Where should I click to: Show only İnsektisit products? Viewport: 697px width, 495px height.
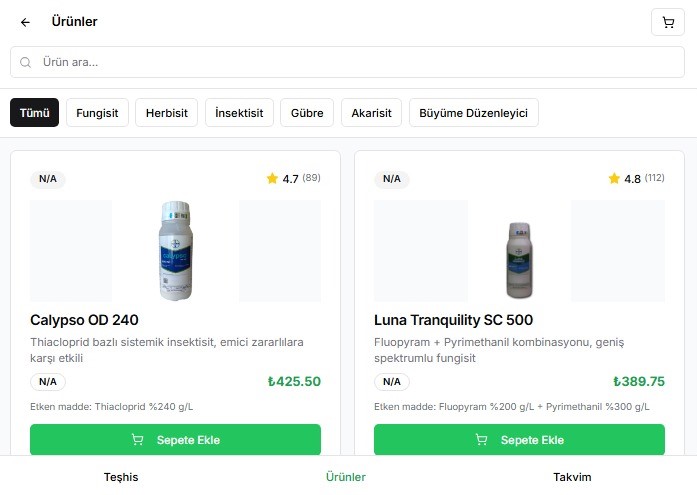(x=239, y=113)
